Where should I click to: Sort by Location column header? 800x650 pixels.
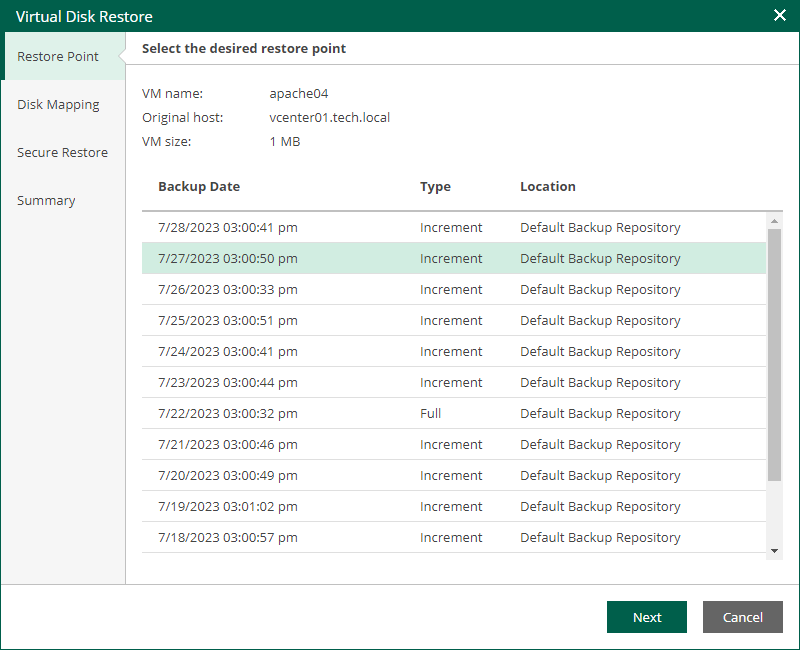click(x=548, y=187)
